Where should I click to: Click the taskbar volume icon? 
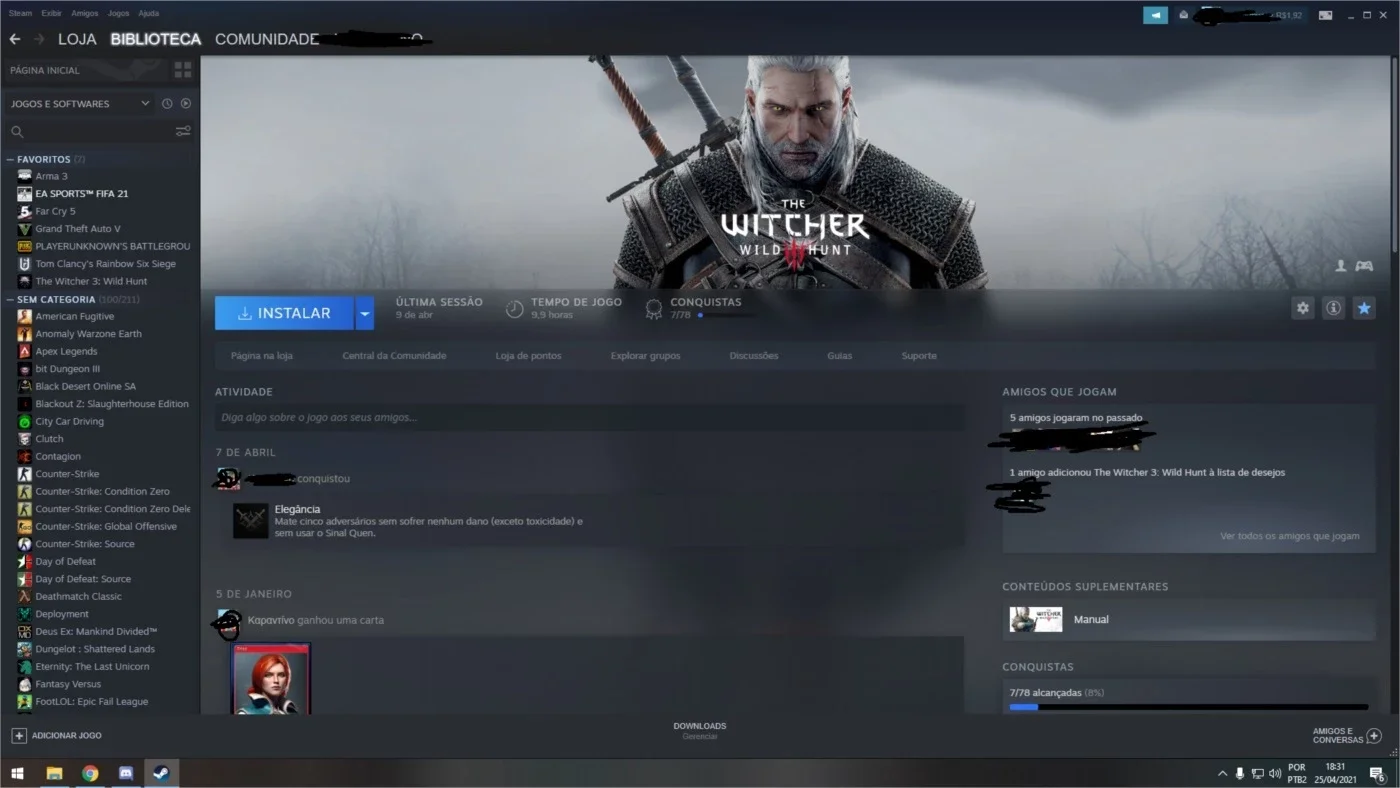[x=1275, y=773]
